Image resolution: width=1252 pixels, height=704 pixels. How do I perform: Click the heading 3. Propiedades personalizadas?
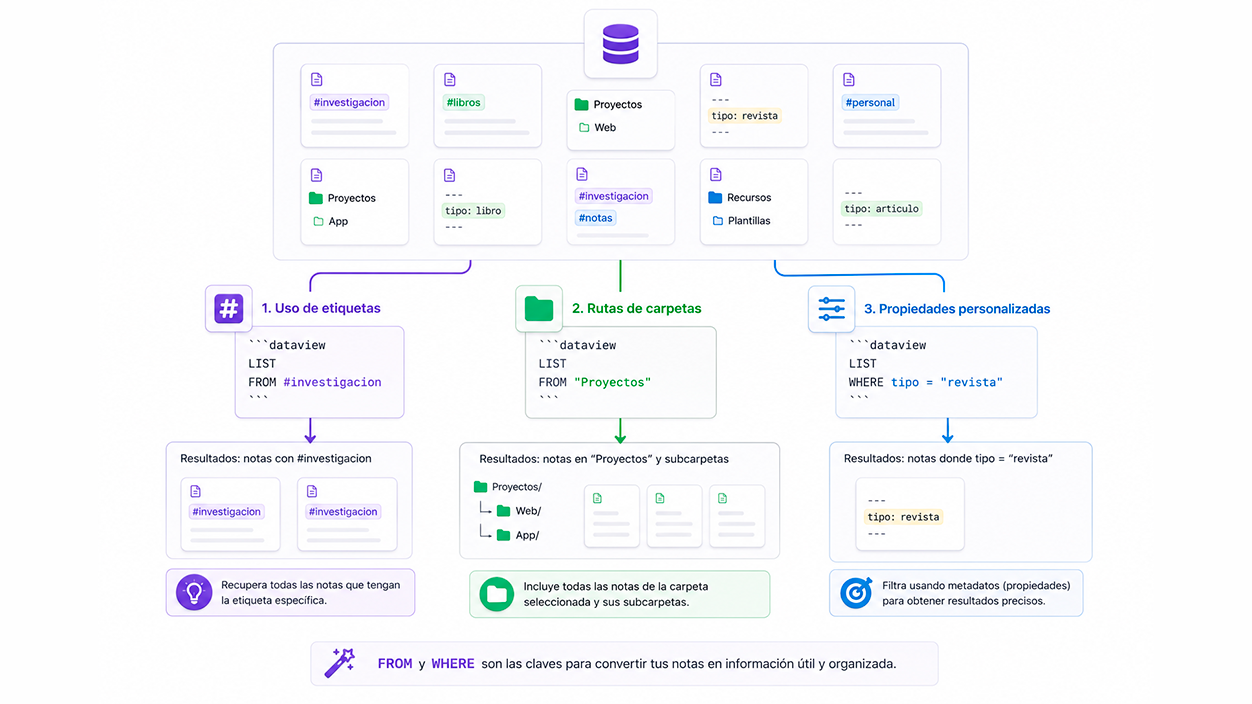(x=957, y=309)
